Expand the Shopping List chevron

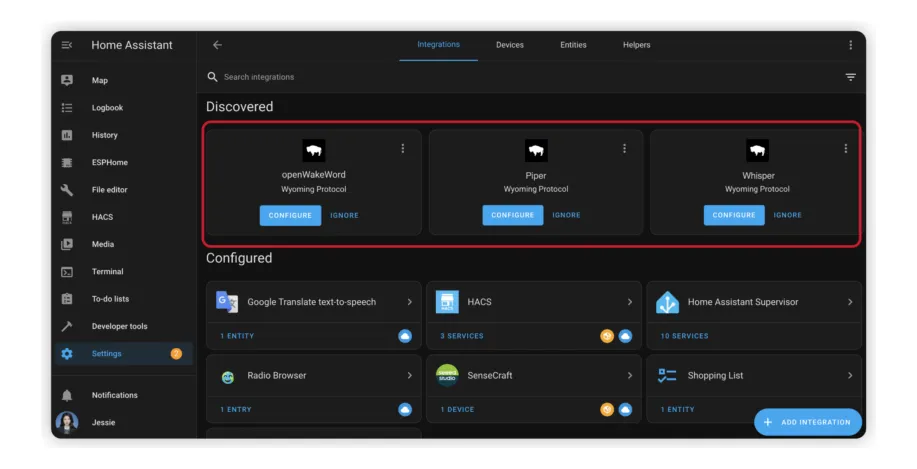pos(850,375)
